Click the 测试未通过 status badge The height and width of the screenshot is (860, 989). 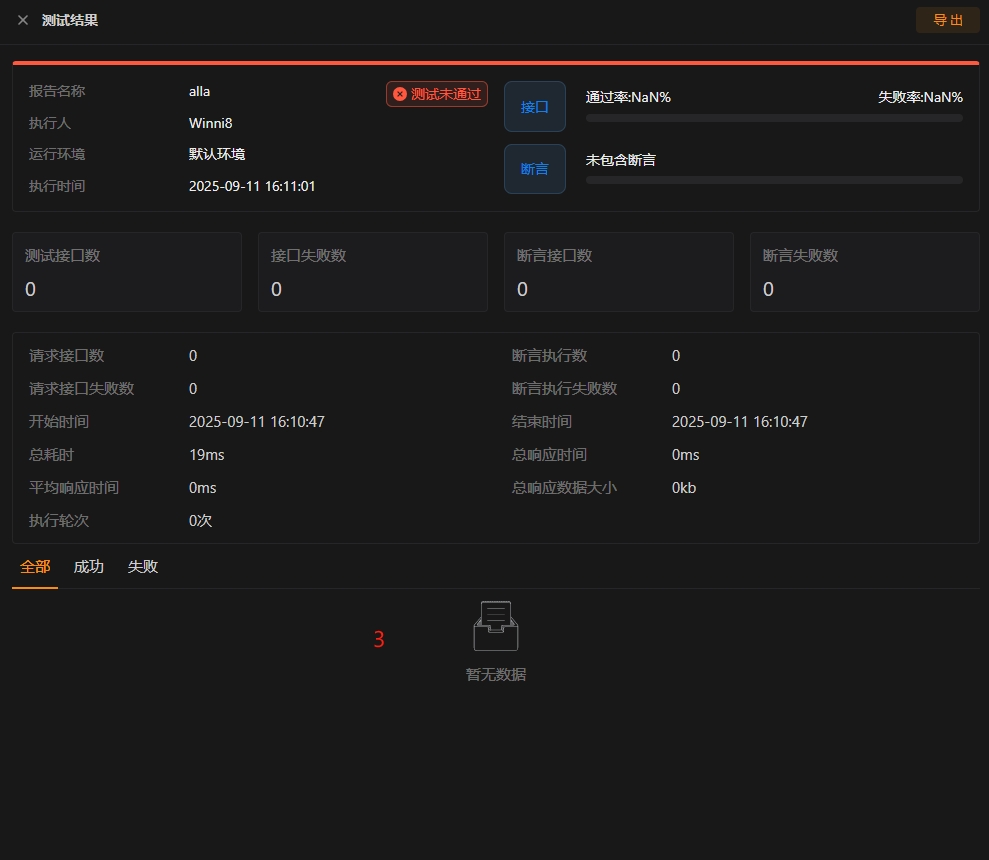436,94
